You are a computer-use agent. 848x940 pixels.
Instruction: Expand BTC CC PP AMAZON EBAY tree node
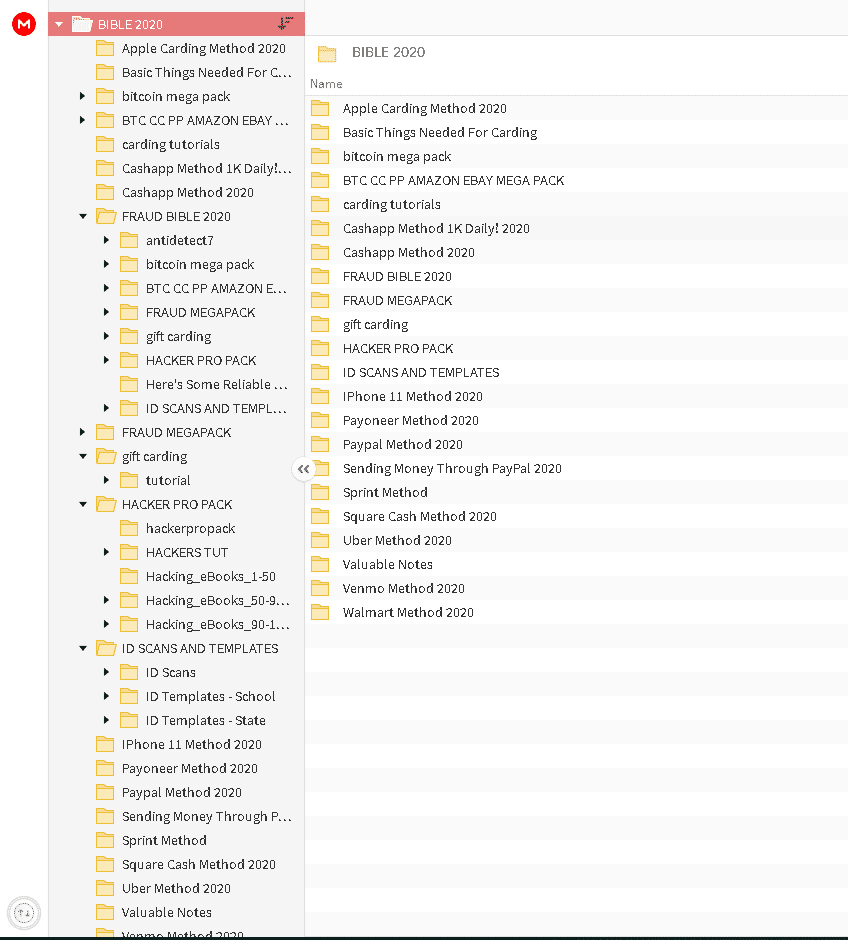click(x=82, y=120)
